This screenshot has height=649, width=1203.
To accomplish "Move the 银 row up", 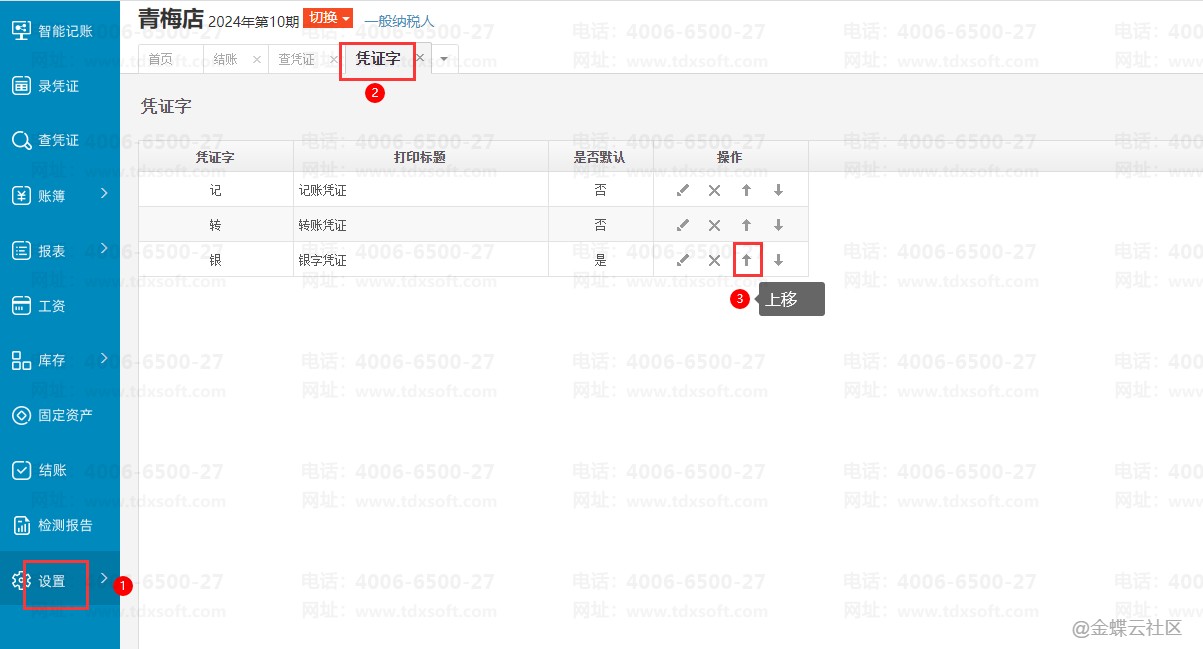I will tap(746, 260).
